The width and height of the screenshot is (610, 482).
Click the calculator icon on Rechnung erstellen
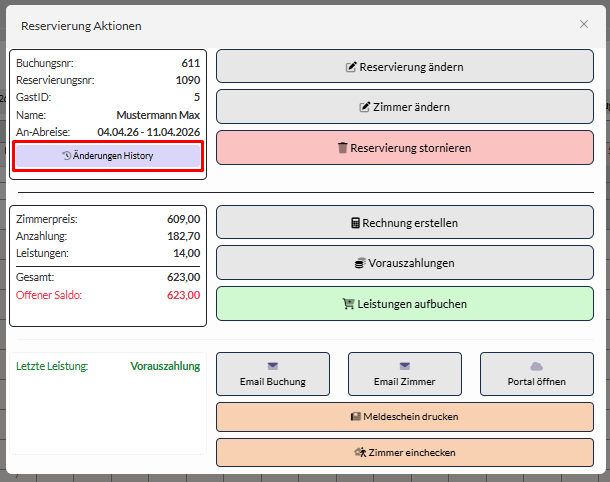pyautogui.click(x=355, y=223)
